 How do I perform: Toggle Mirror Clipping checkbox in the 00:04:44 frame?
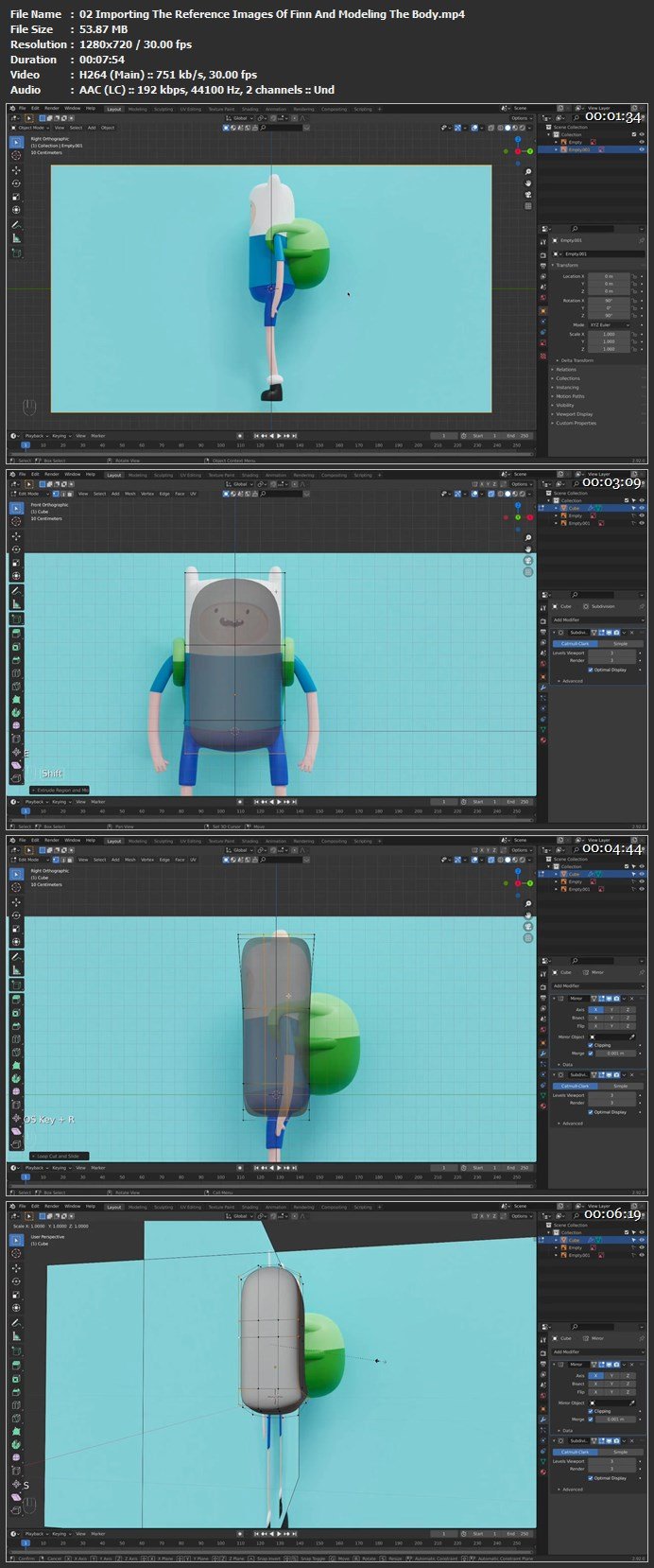click(591, 1045)
